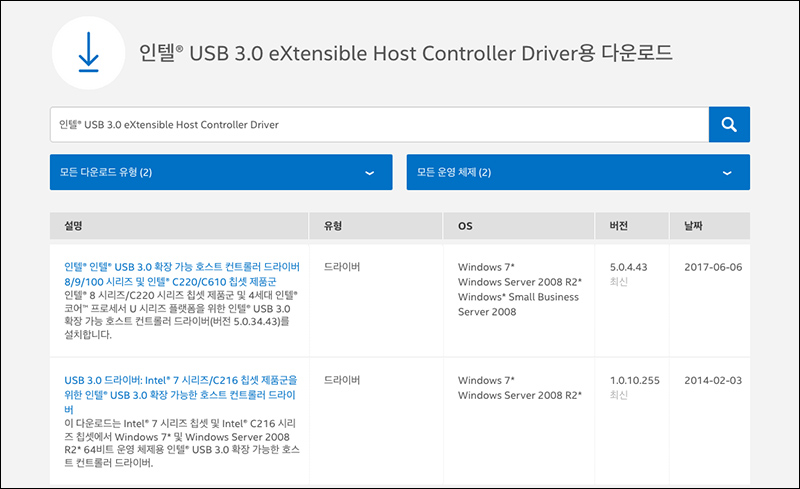The width and height of the screenshot is (800, 489).
Task: Click the page title heading text
Action: point(406,53)
